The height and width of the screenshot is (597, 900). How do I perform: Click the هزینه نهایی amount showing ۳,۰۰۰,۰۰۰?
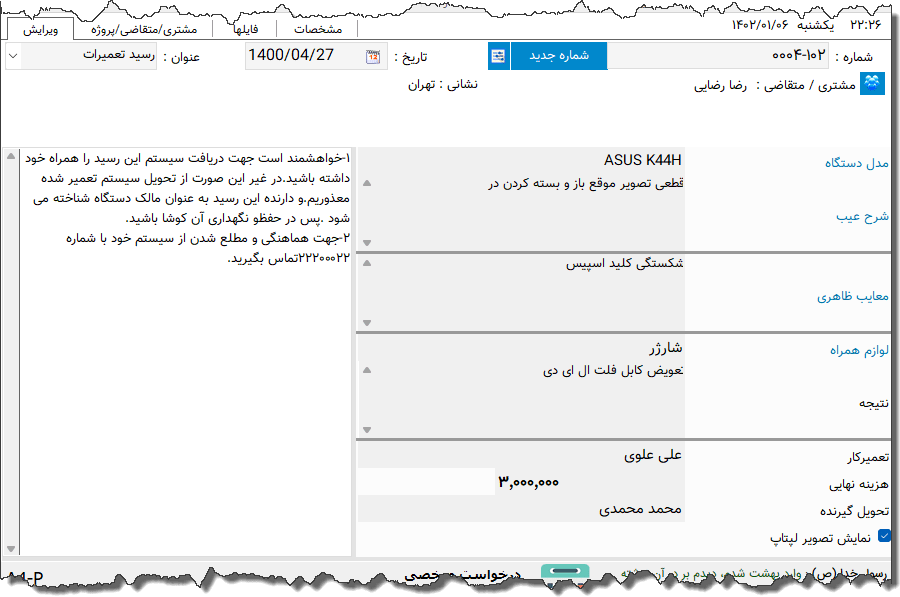pos(530,481)
